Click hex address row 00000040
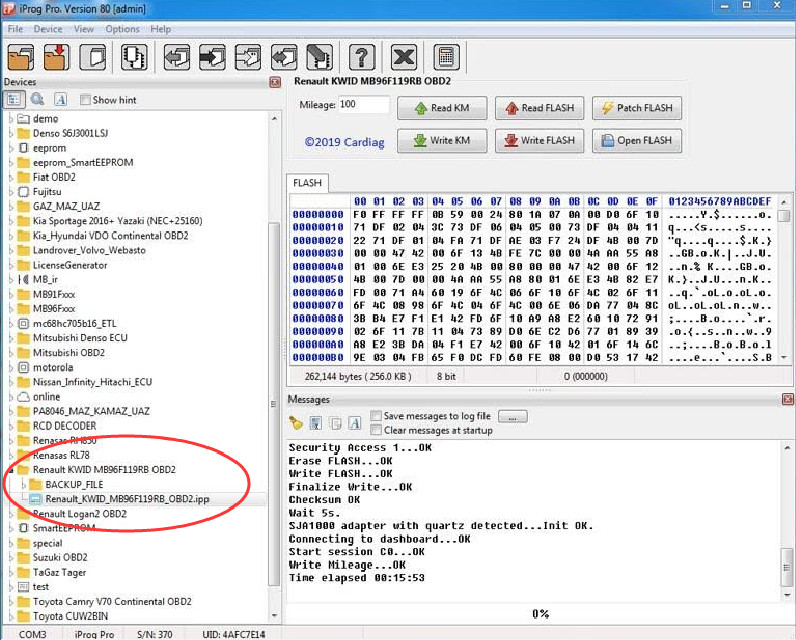Image resolution: width=796 pixels, height=640 pixels. pyautogui.click(x=318, y=266)
